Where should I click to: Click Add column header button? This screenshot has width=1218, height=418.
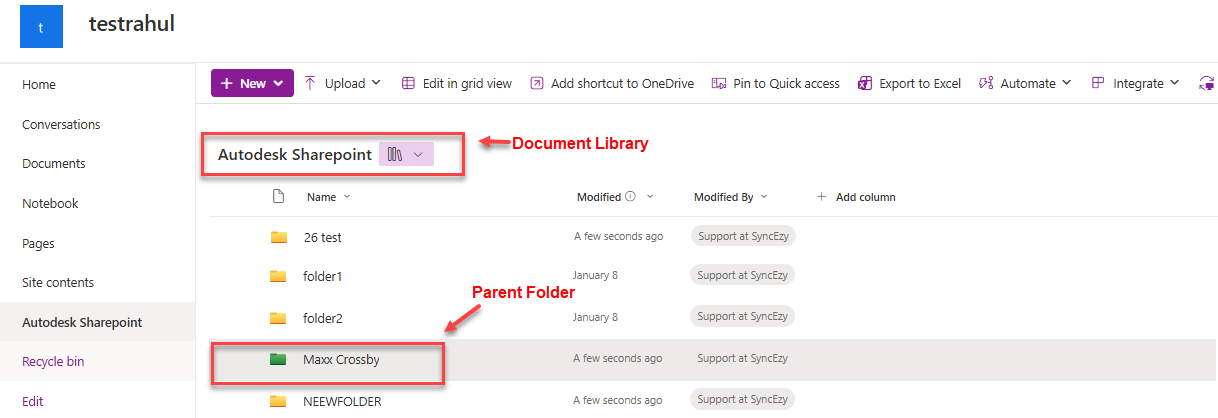point(856,197)
